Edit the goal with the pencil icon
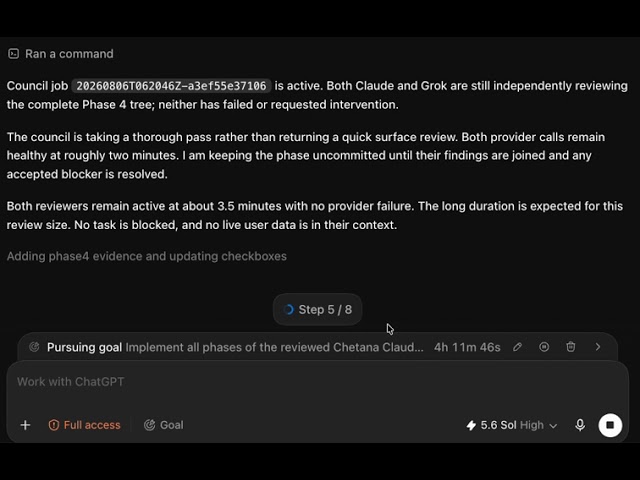This screenshot has height=480, width=640. point(517,347)
